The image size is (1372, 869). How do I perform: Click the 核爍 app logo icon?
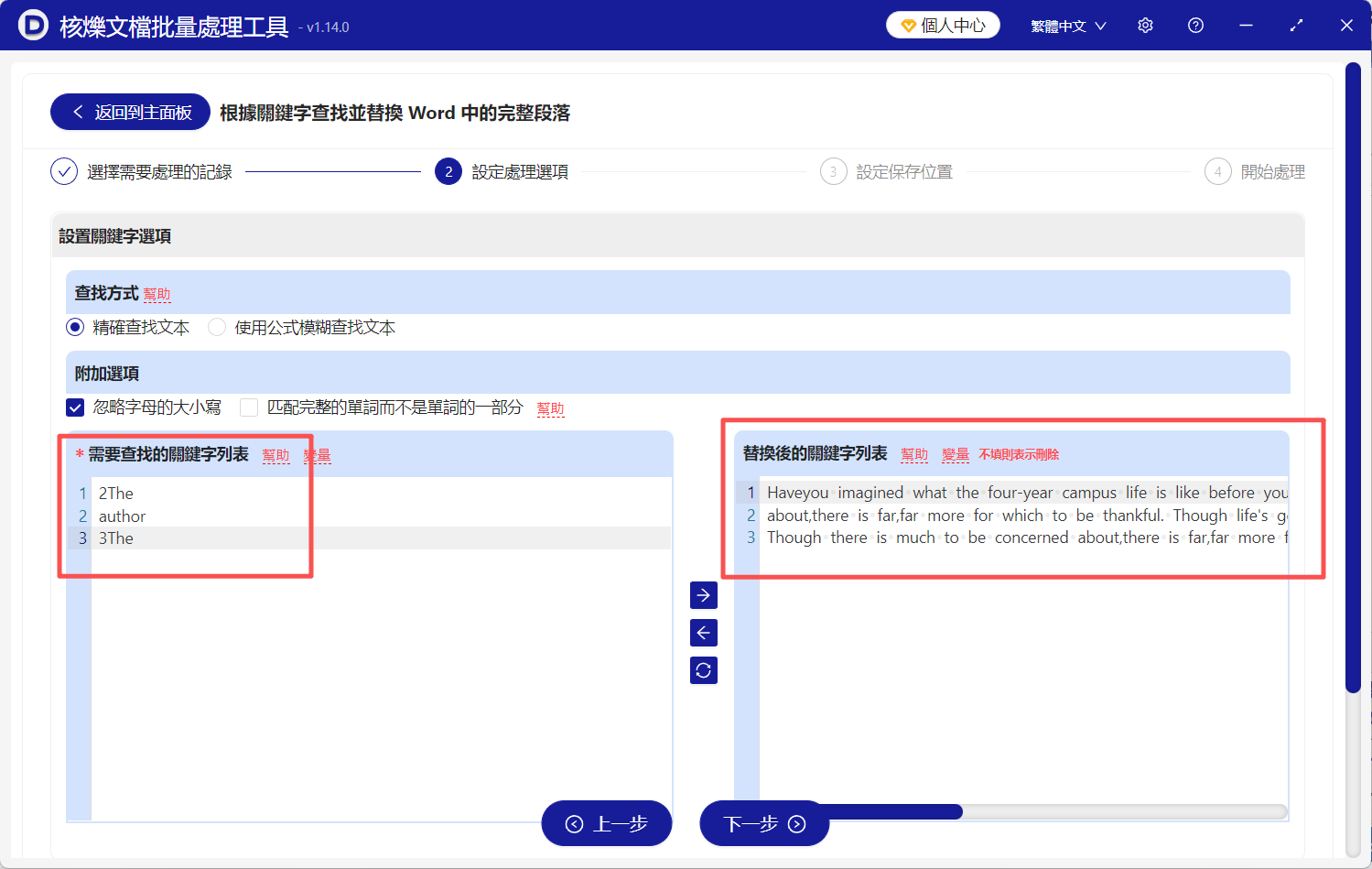point(33,25)
